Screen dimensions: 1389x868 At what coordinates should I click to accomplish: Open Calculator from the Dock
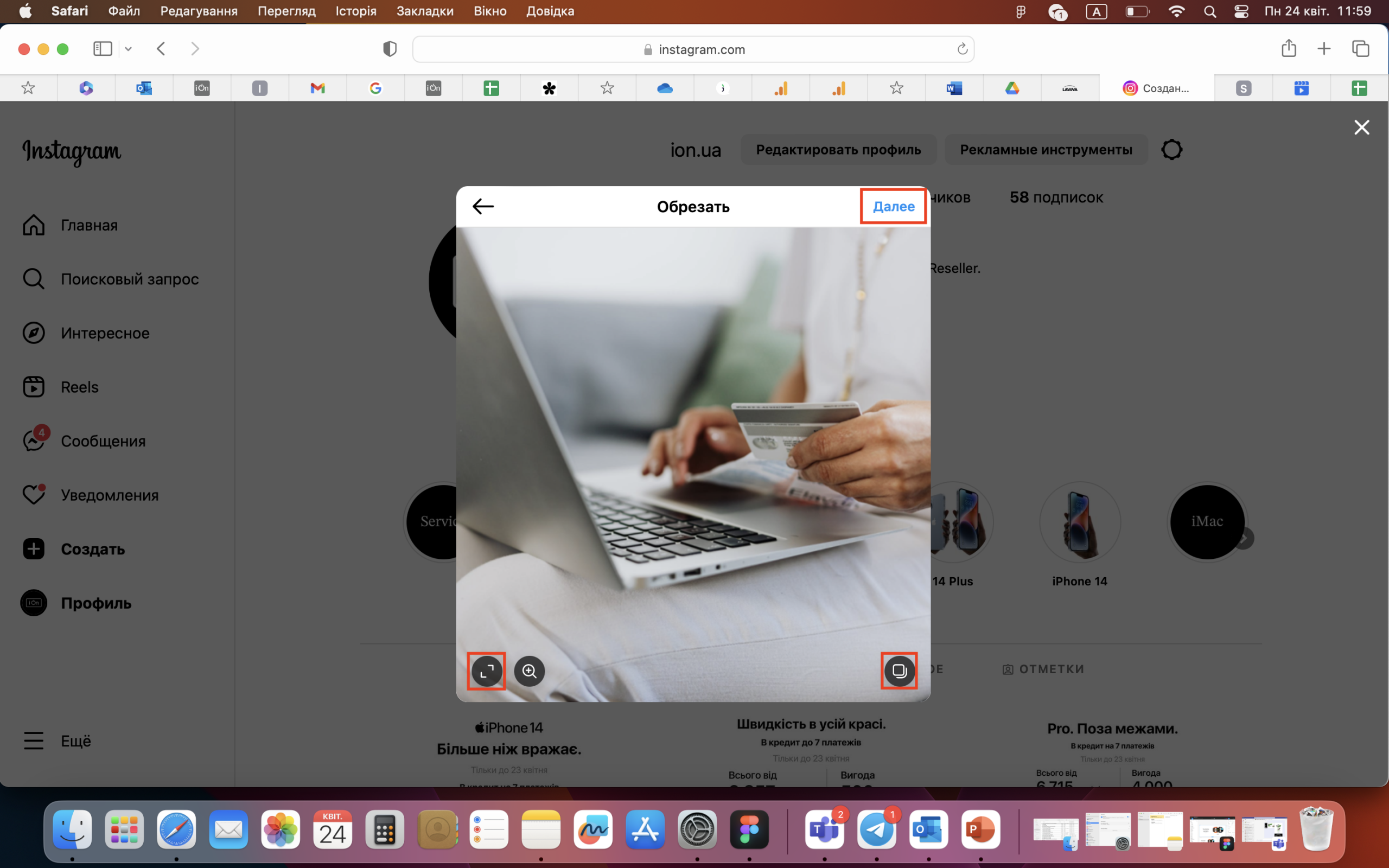point(385,829)
